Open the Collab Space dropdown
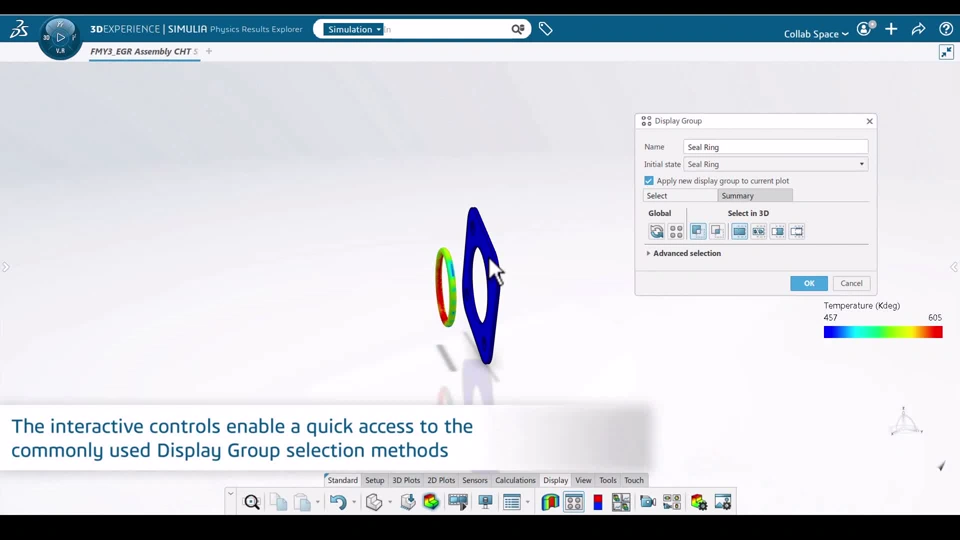The width and height of the screenshot is (960, 540). (x=816, y=34)
